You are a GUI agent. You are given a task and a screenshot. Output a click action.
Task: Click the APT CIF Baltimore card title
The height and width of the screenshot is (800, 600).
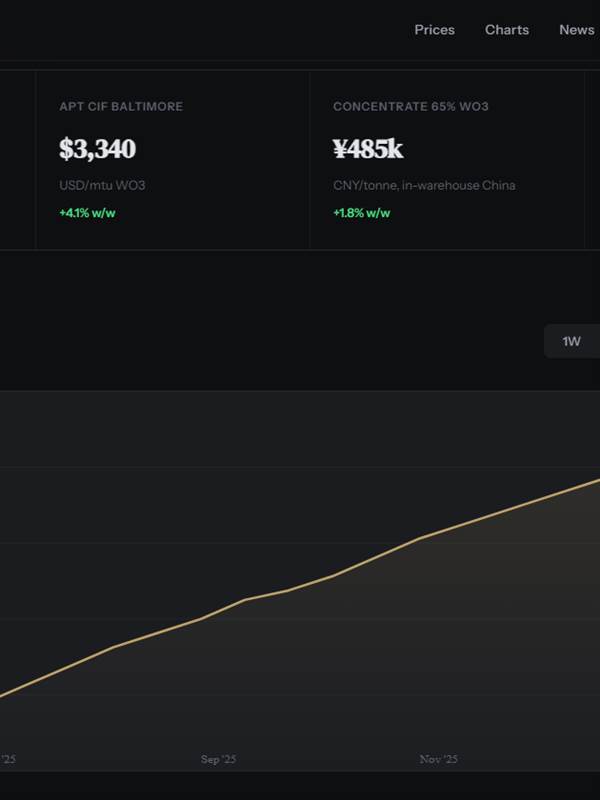click(121, 106)
